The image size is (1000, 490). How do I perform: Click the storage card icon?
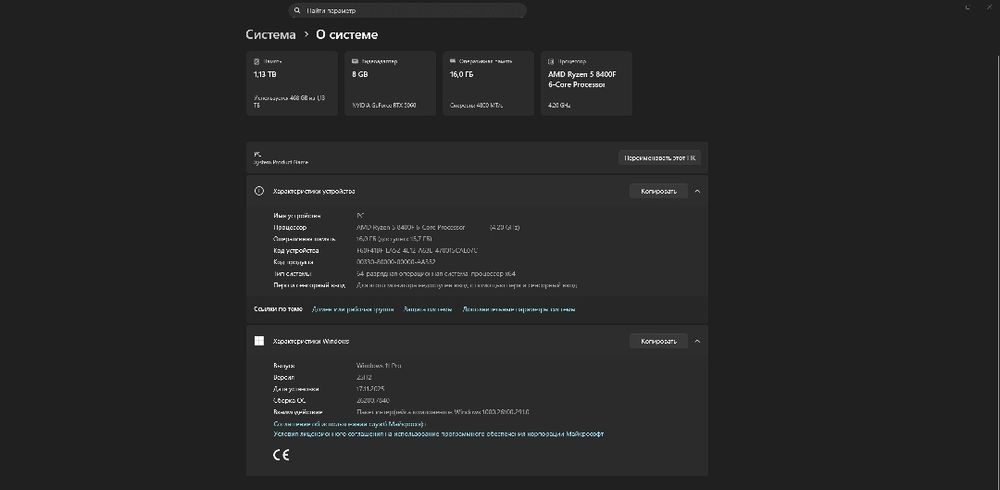[x=257, y=61]
